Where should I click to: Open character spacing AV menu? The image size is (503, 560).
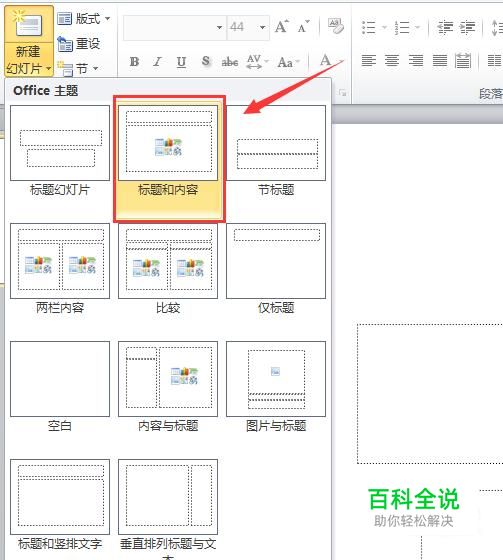click(257, 62)
